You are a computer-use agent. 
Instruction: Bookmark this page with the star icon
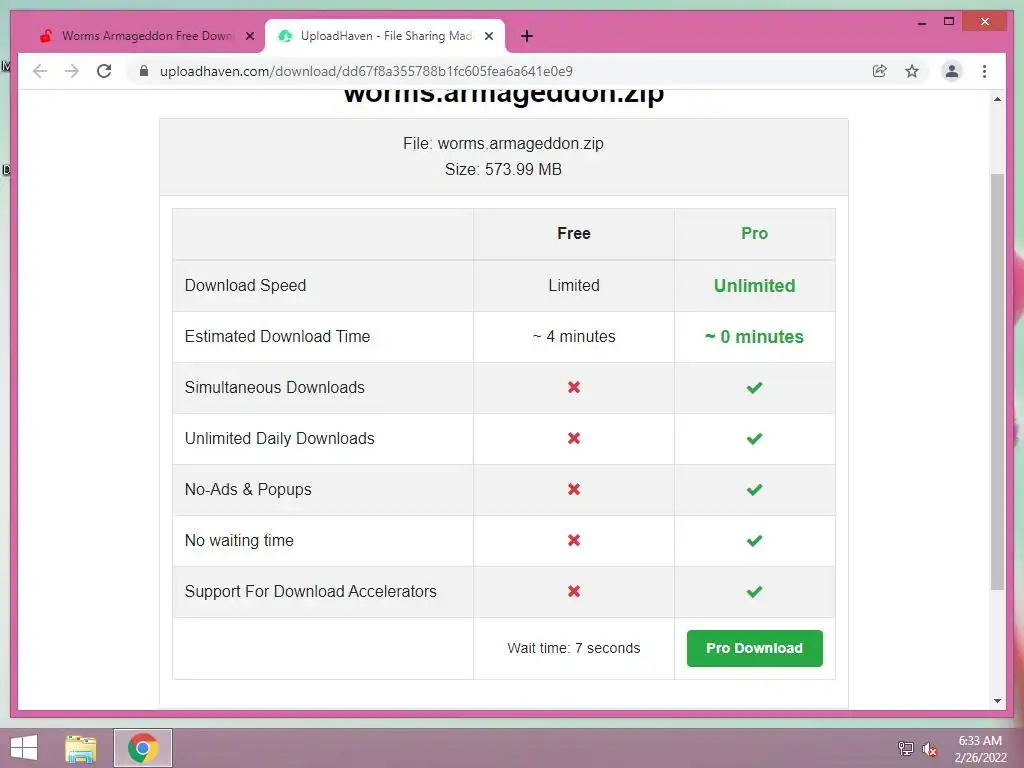(x=912, y=71)
